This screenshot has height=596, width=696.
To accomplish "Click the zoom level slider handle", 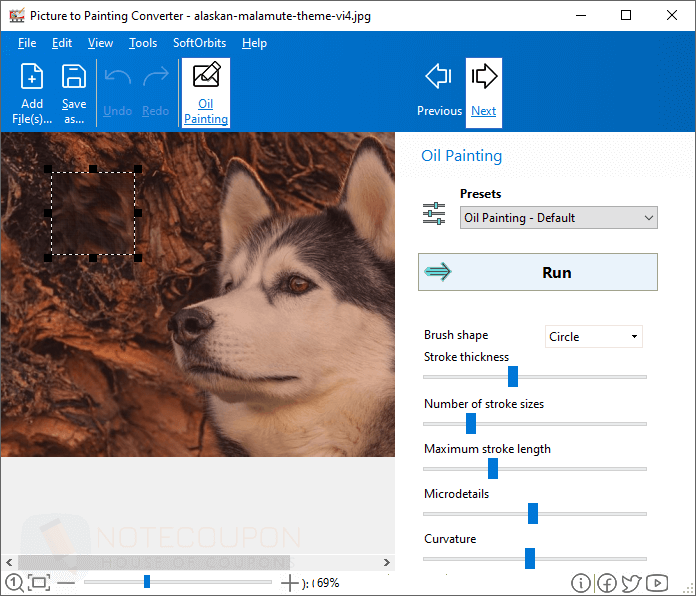I will (147, 581).
